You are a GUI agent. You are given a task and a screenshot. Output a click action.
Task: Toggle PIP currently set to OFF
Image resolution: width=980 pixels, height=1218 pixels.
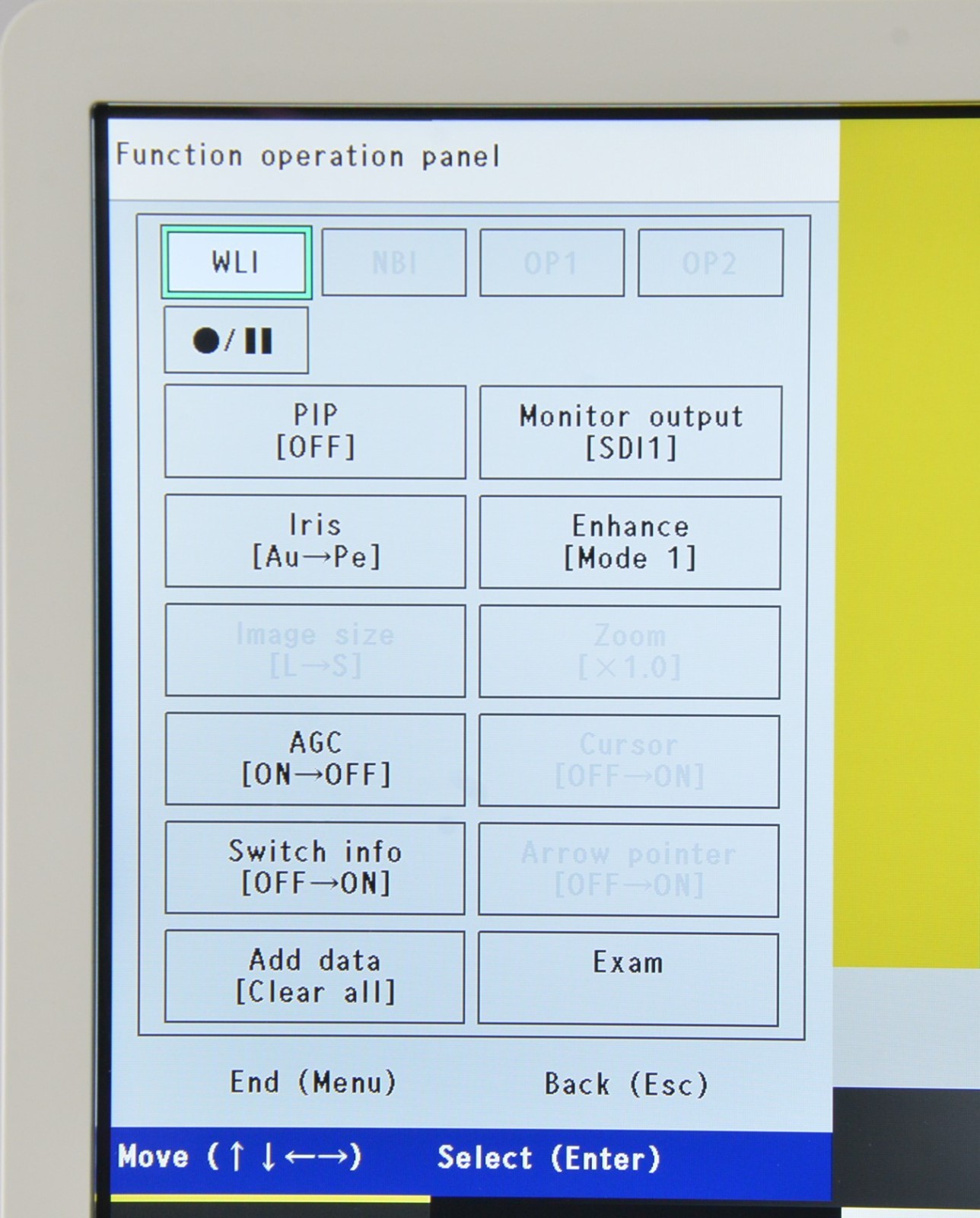coord(315,432)
